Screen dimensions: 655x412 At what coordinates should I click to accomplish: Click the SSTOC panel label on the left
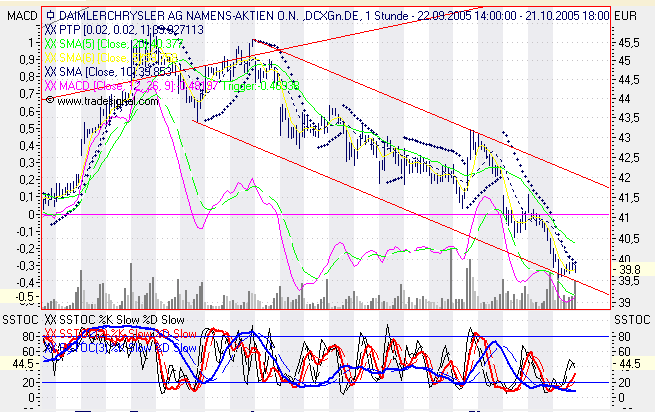[20, 320]
